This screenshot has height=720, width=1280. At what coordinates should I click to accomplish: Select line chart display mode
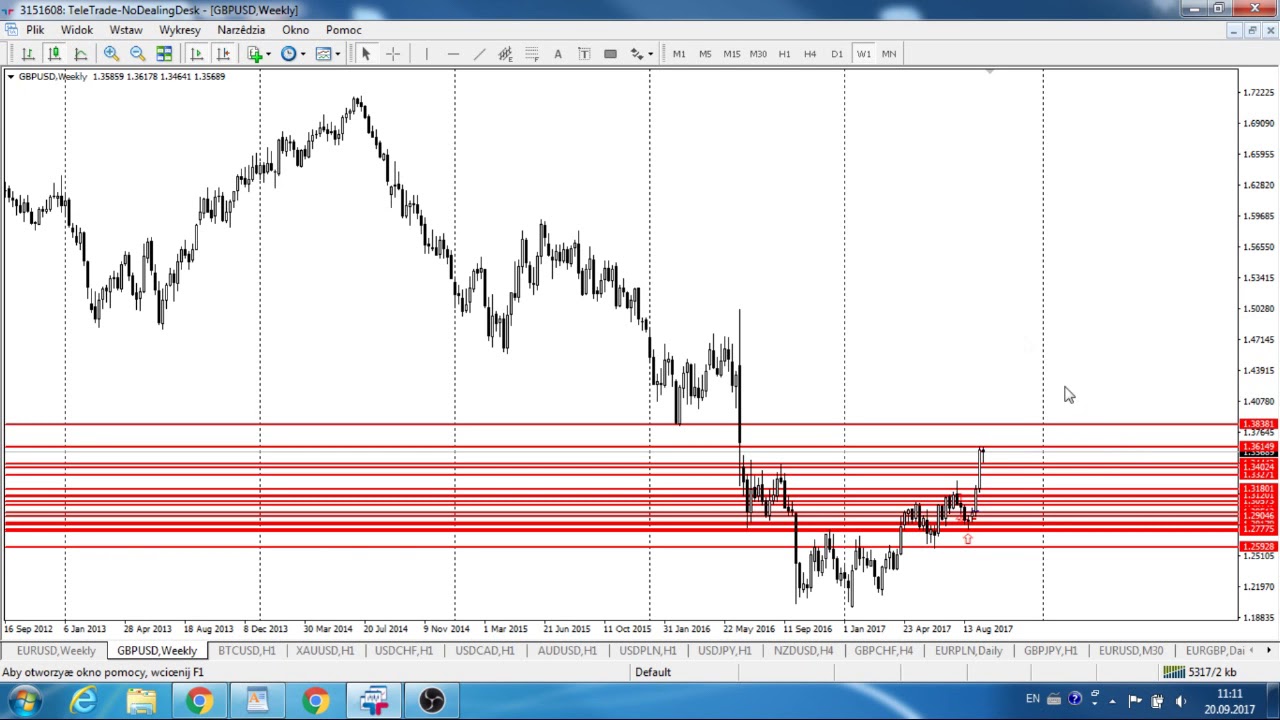click(81, 54)
